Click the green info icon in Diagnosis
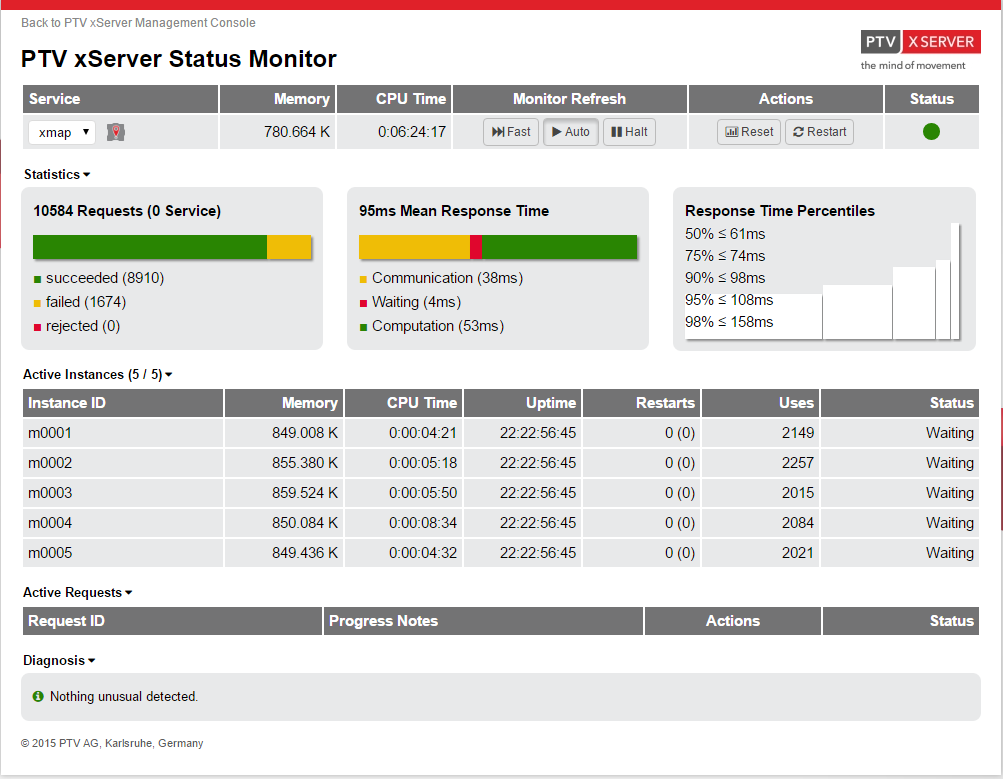 [x=38, y=696]
